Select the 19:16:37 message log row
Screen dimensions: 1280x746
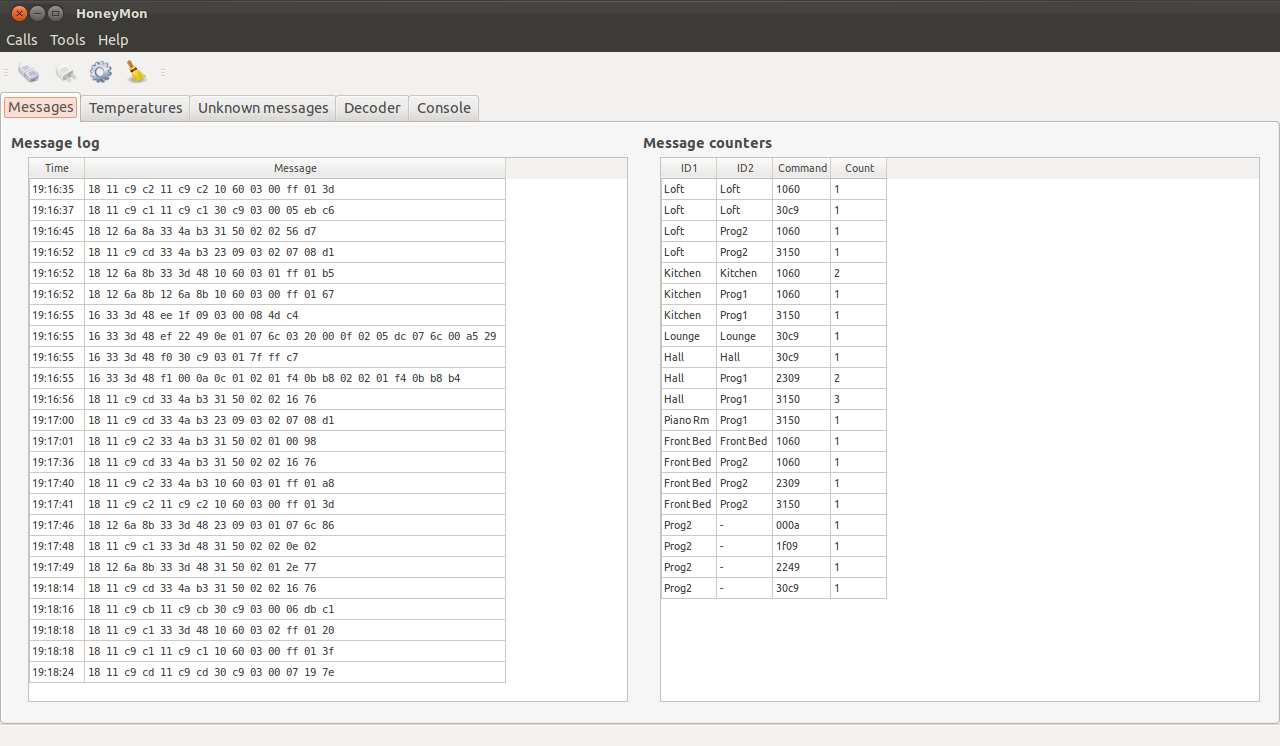click(x=267, y=210)
